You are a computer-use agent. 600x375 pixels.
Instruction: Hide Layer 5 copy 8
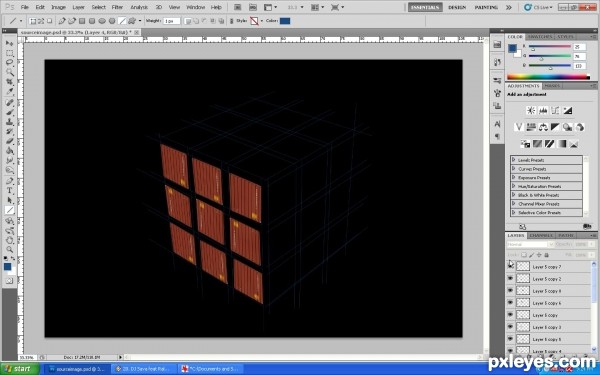(x=510, y=291)
